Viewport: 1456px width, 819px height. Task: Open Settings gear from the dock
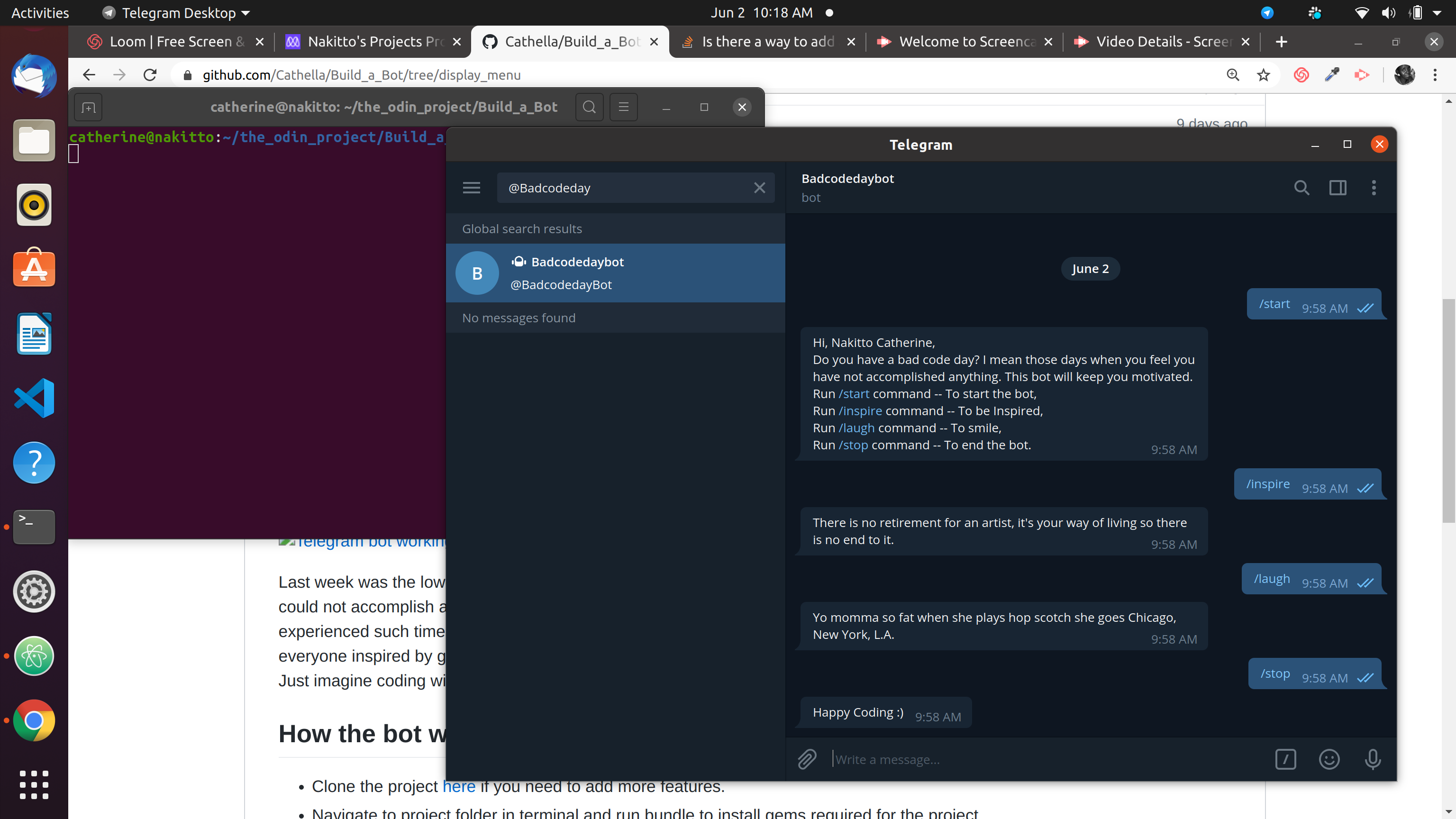34,592
